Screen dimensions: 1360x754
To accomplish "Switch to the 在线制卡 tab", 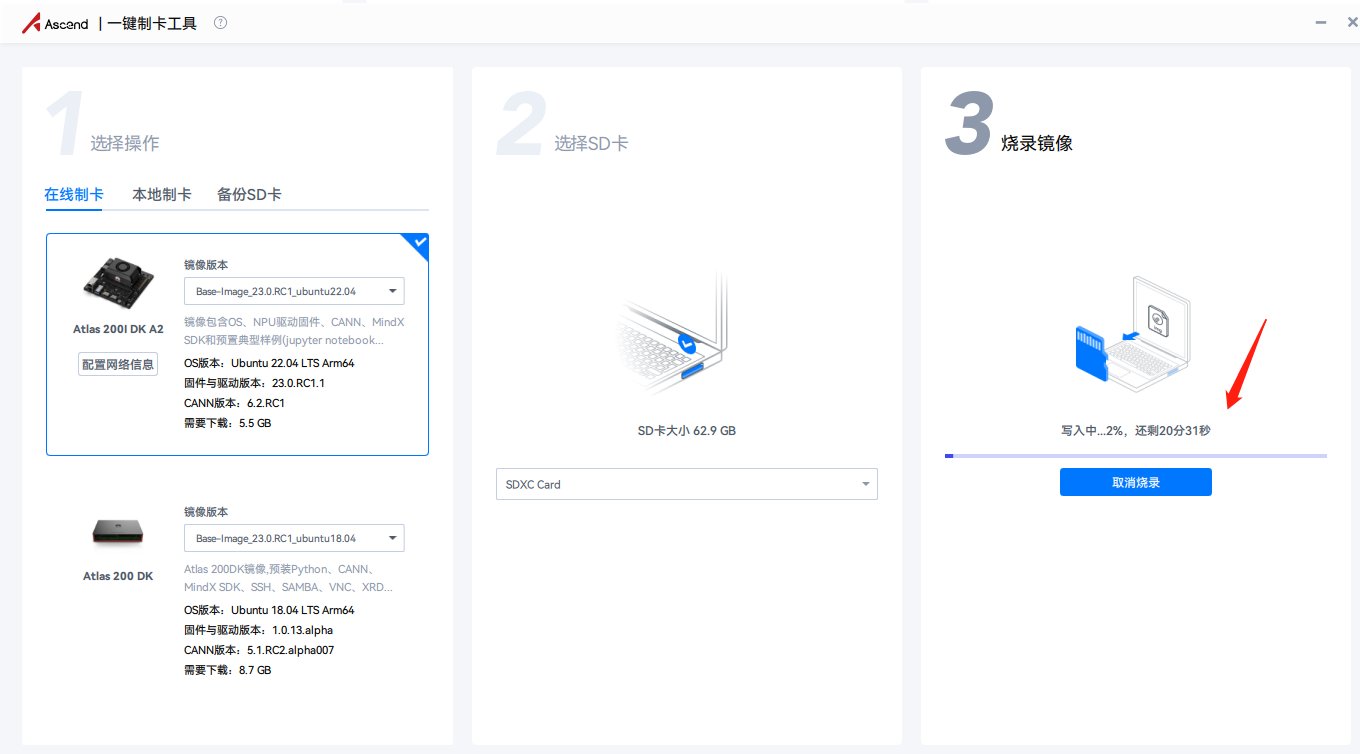I will [74, 195].
